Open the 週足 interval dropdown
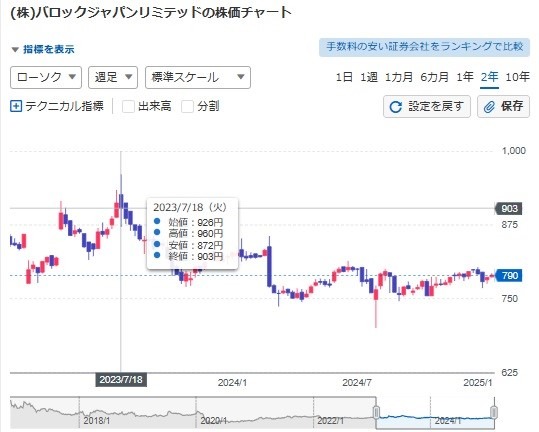This screenshot has width=539, height=432. tap(113, 78)
